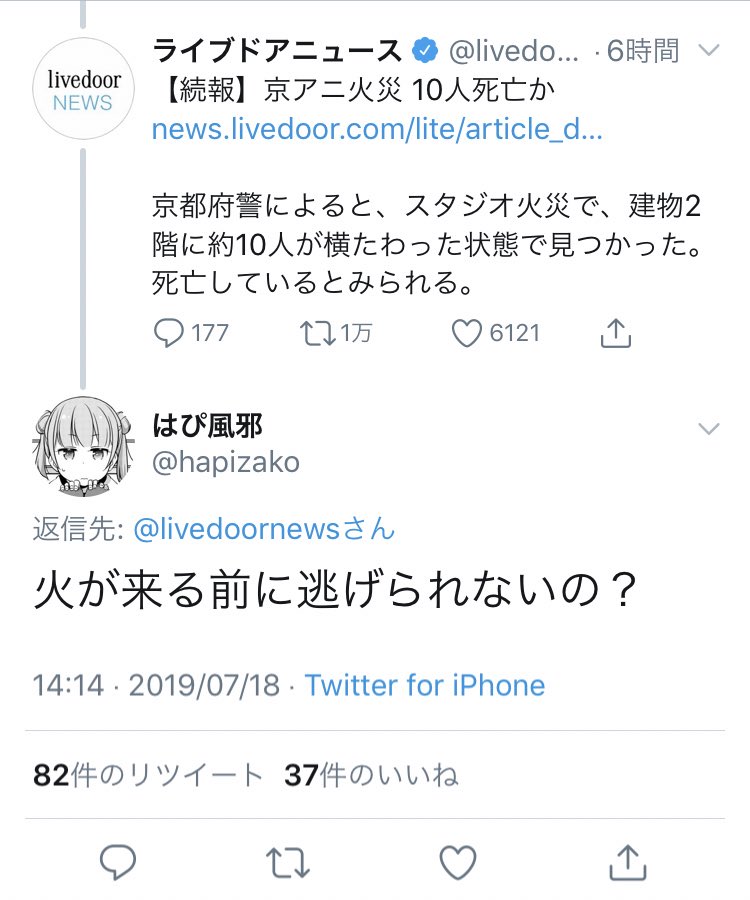This screenshot has width=750, height=900.
Task: Select the ライブドアニュース account name
Action: click(x=277, y=47)
